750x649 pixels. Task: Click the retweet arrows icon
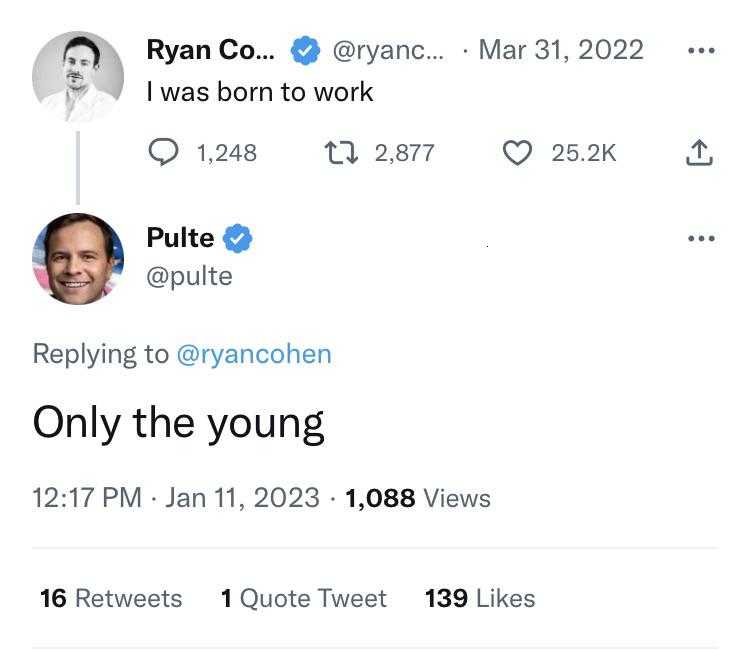tap(339, 152)
